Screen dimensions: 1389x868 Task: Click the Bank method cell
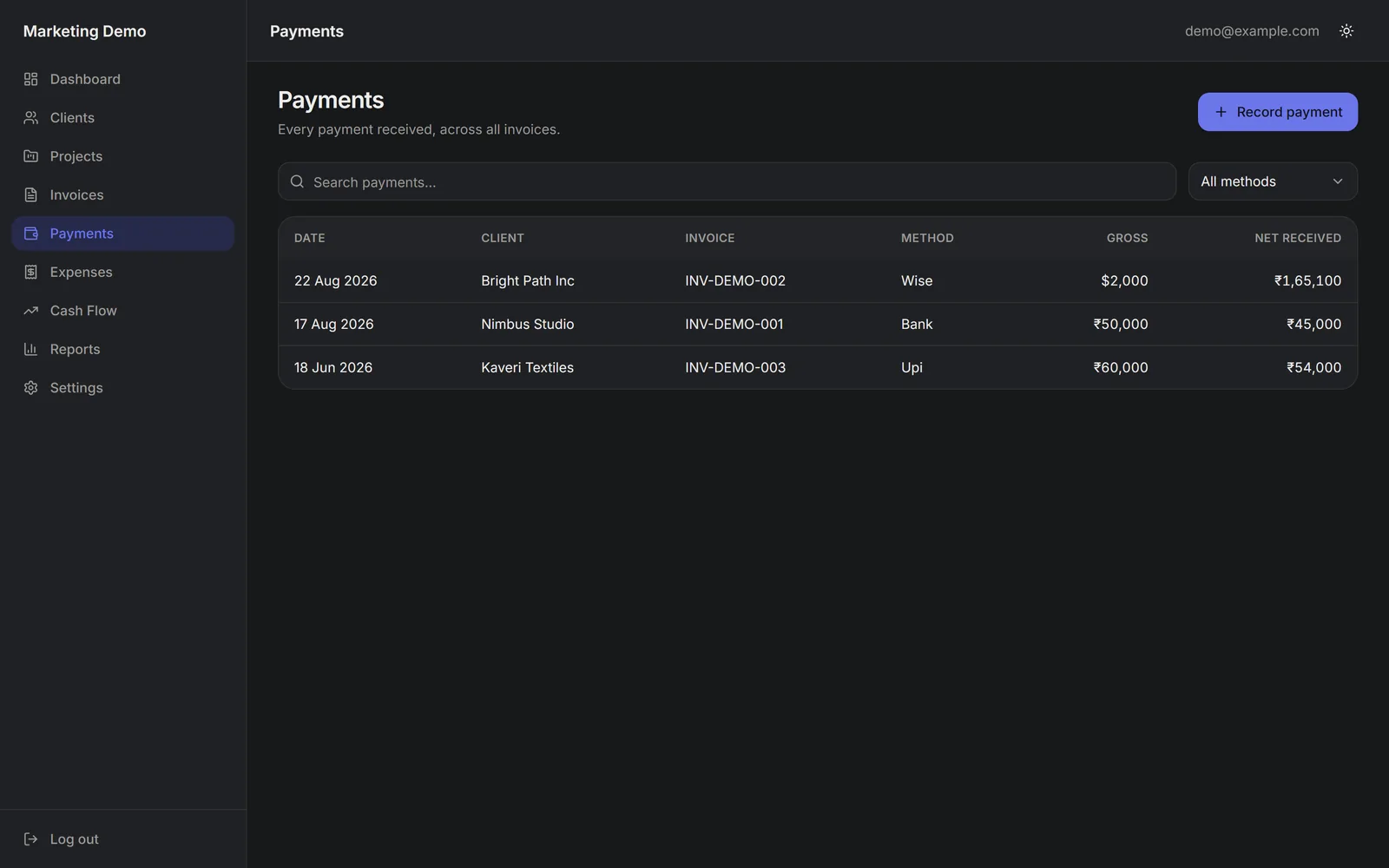coord(917,324)
